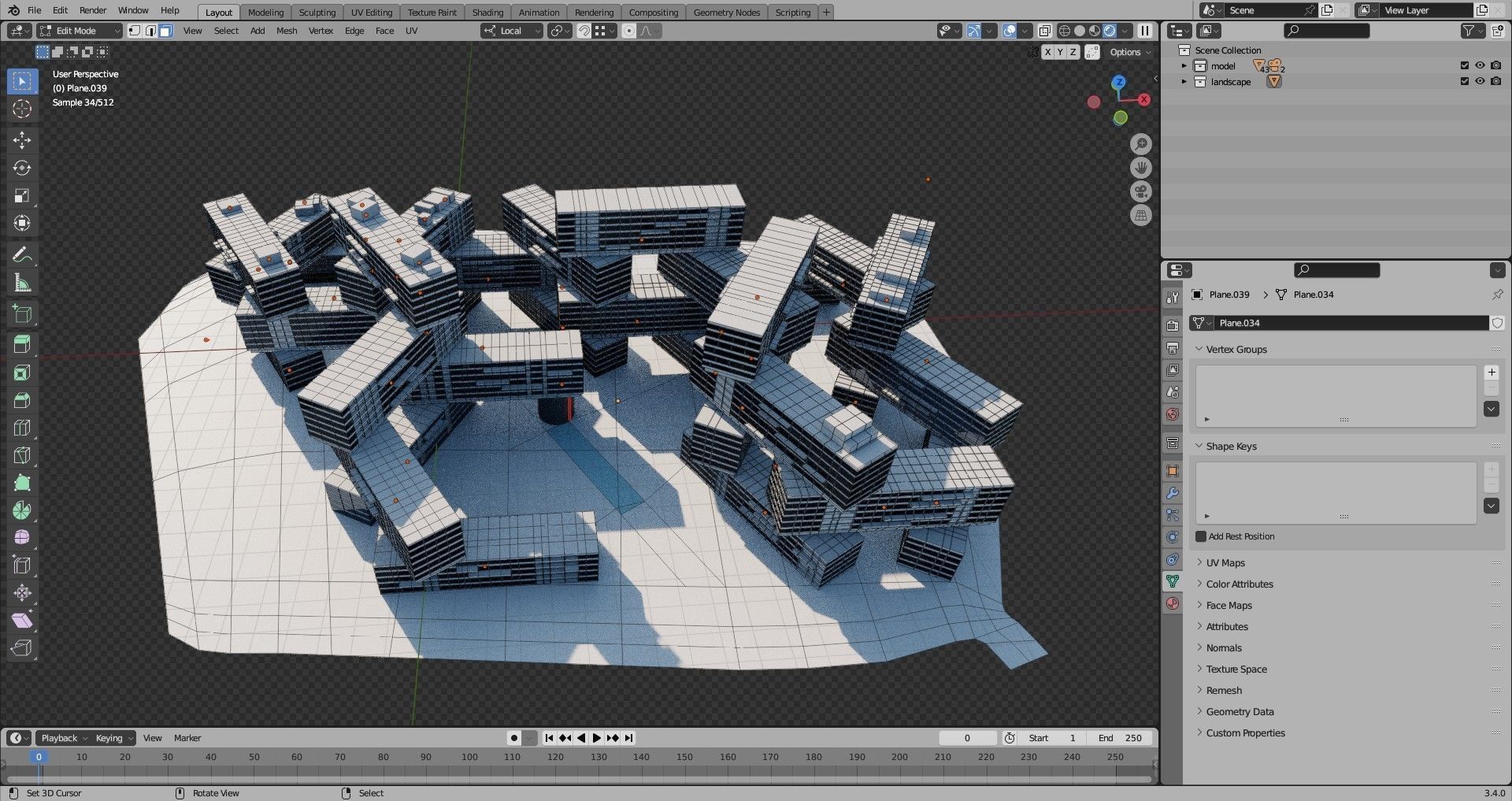Click the Proportional Editing icon in the header
The height and width of the screenshot is (801, 1512).
click(628, 31)
